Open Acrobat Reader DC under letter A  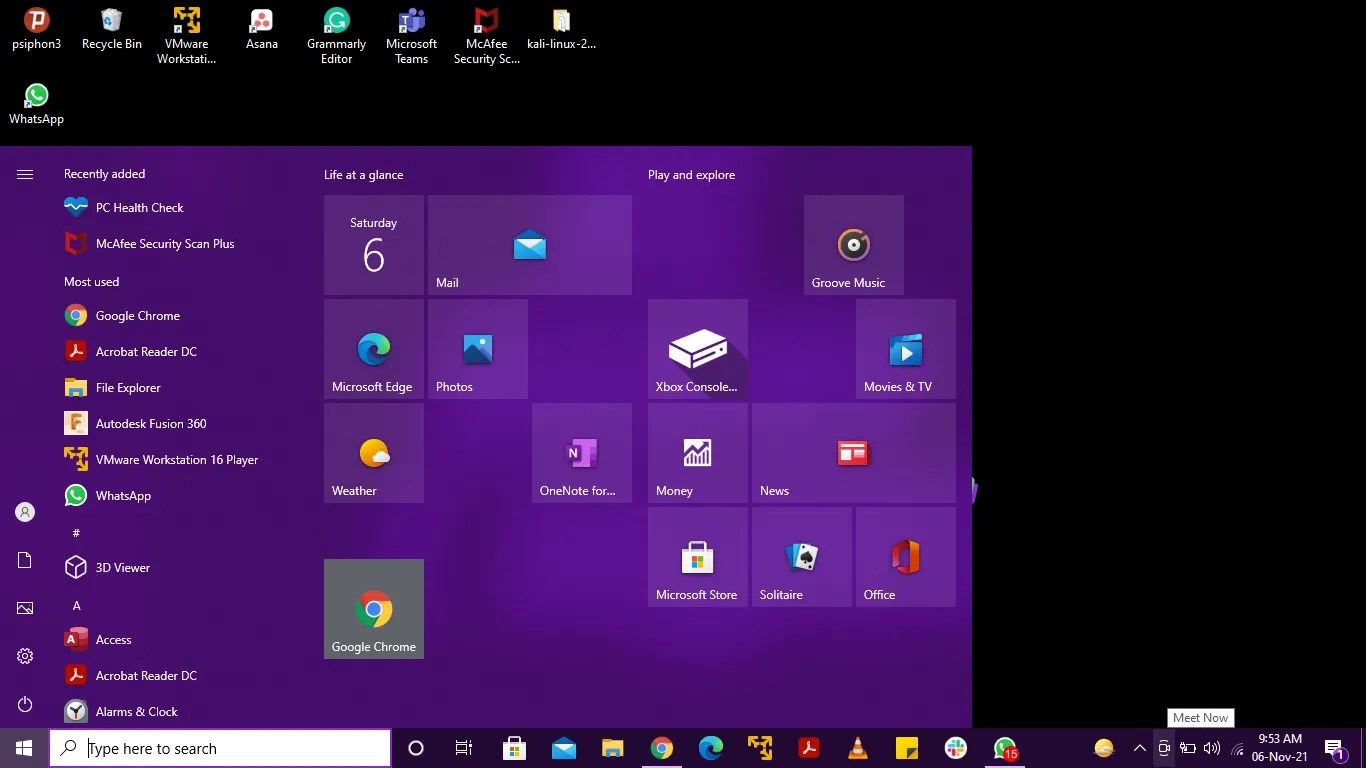point(180,676)
